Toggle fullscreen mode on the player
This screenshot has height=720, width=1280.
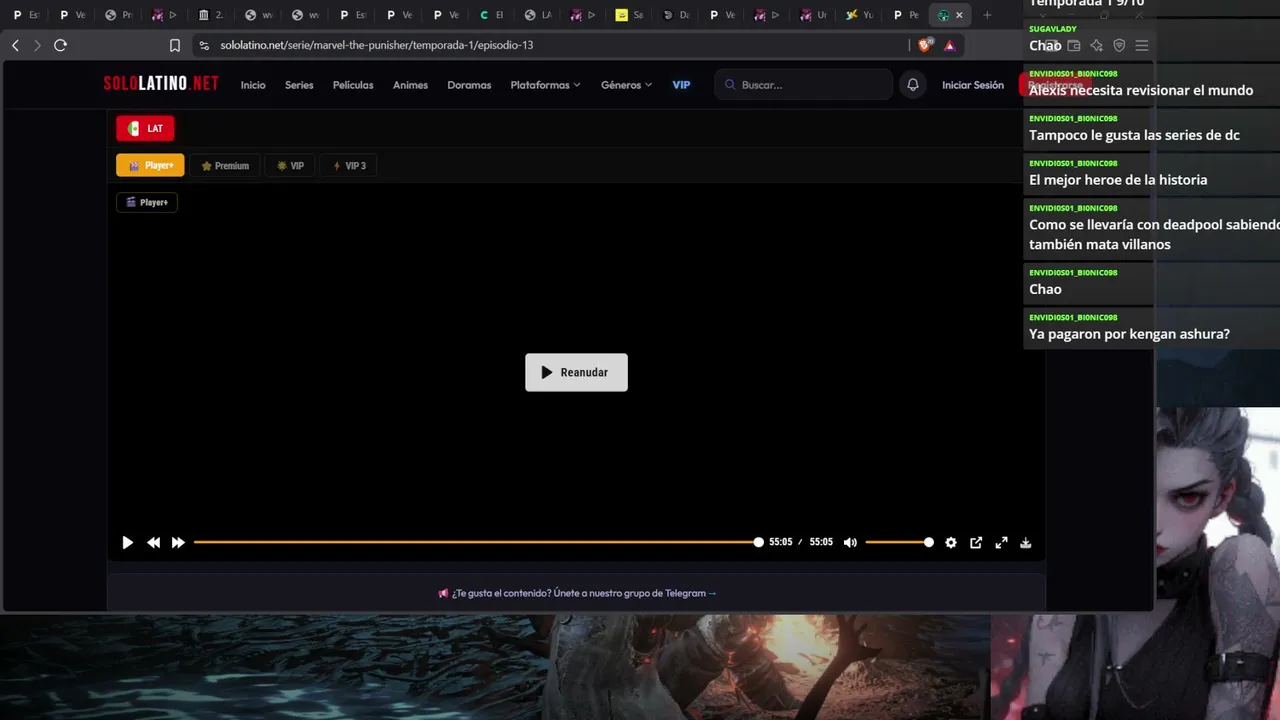click(x=1001, y=542)
